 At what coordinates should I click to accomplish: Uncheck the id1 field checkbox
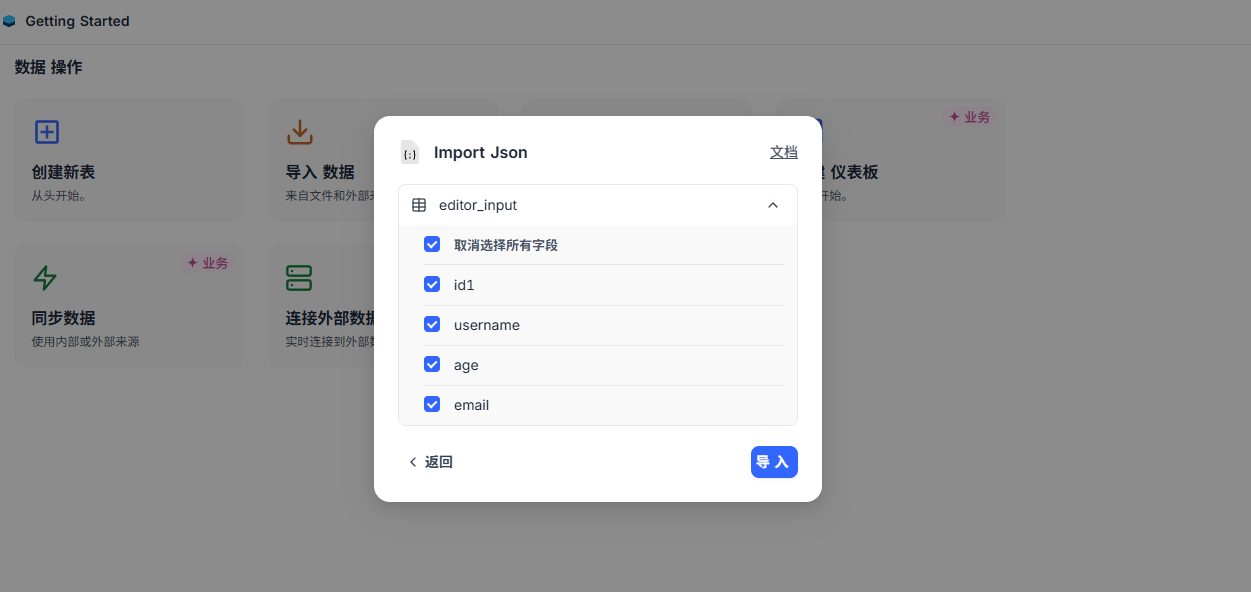coord(432,284)
